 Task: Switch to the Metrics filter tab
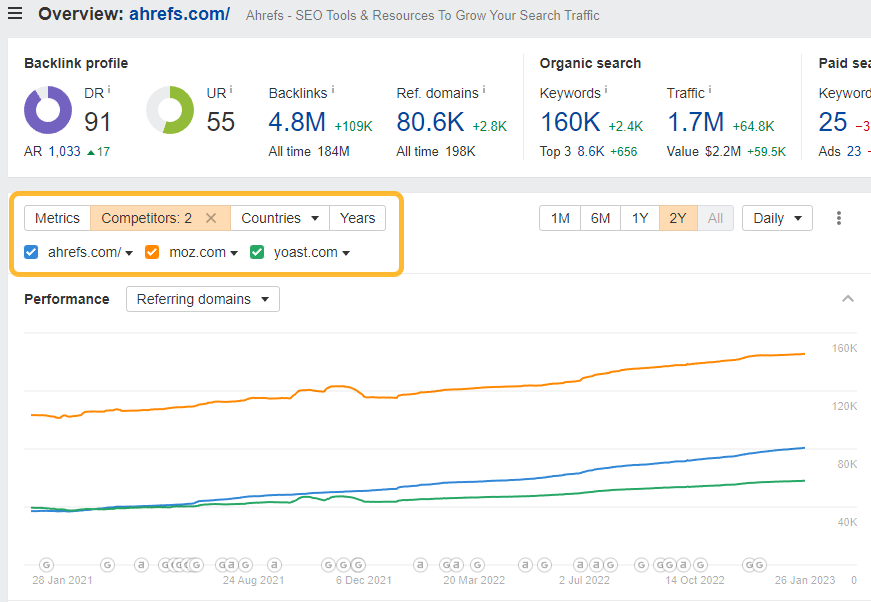tap(57, 217)
